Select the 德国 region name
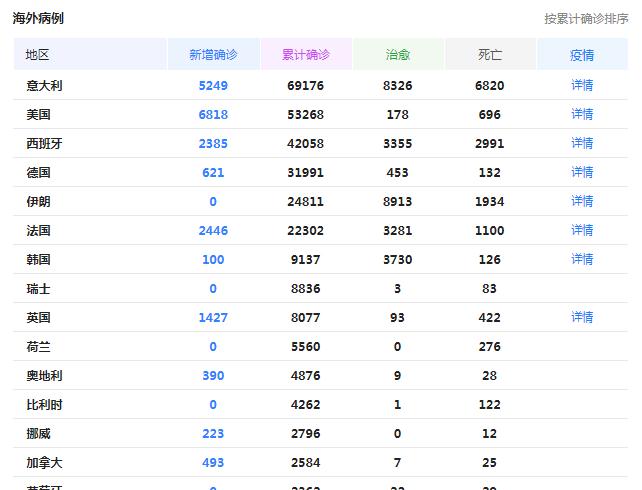The image size is (642, 490). pos(38,173)
